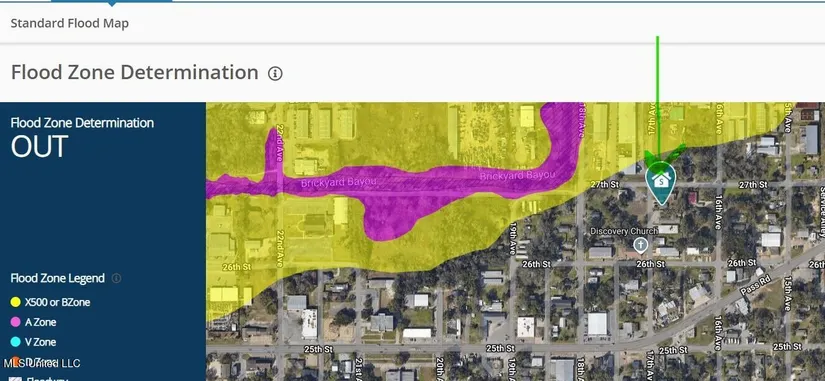Click the V Zone legend label

point(41,342)
